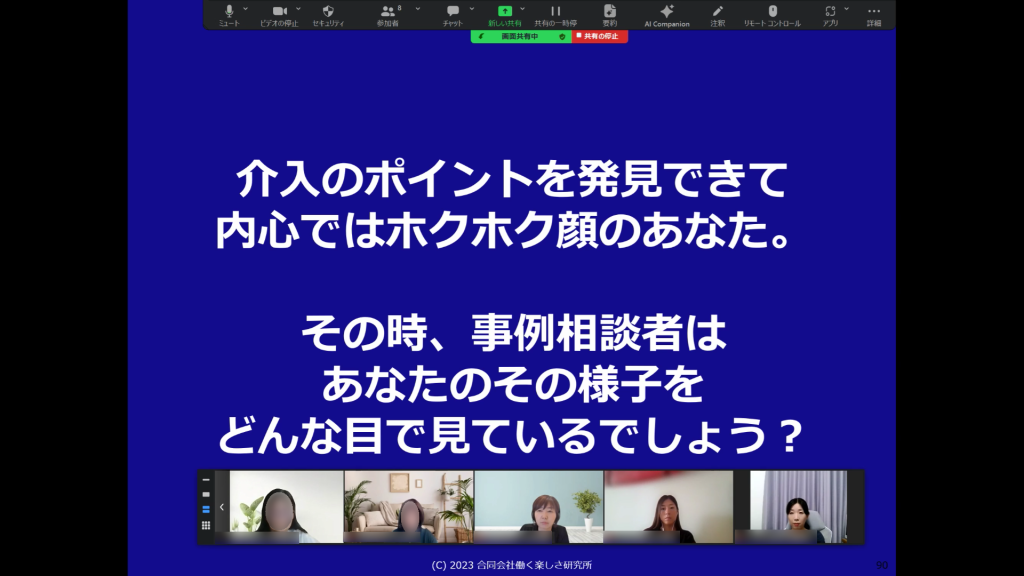The width and height of the screenshot is (1024, 576).
Task: Click the green New Share (新しい共有) icon
Action: [505, 11]
